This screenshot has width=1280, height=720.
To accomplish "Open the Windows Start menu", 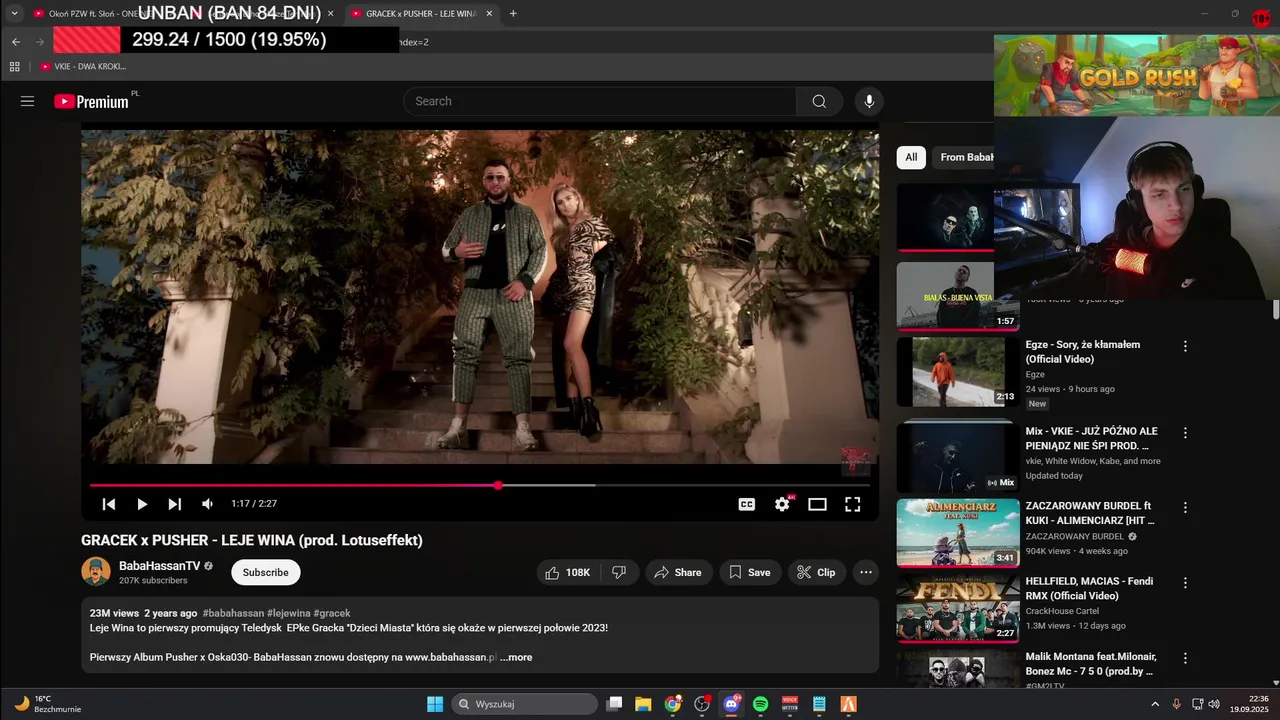I will (435, 704).
